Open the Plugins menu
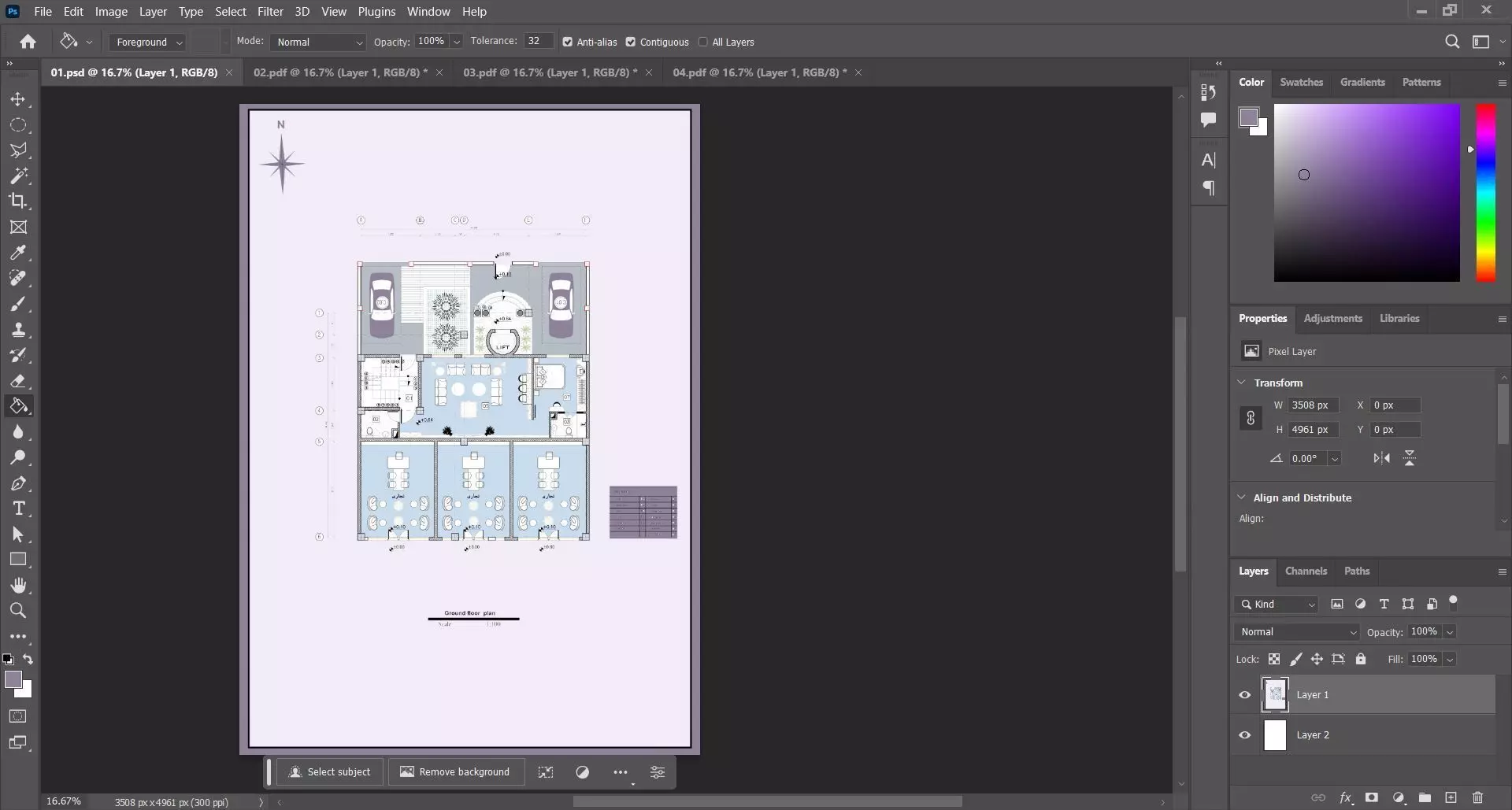Screen dimensions: 1512x810 (x=376, y=11)
